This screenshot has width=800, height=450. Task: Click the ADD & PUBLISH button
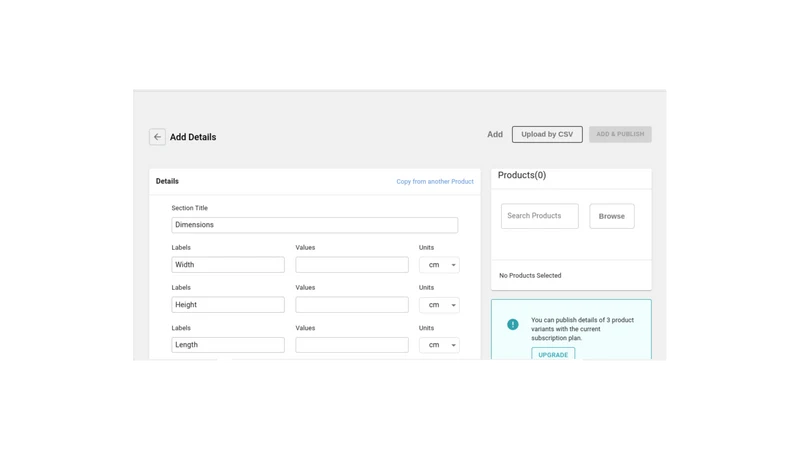(620, 134)
